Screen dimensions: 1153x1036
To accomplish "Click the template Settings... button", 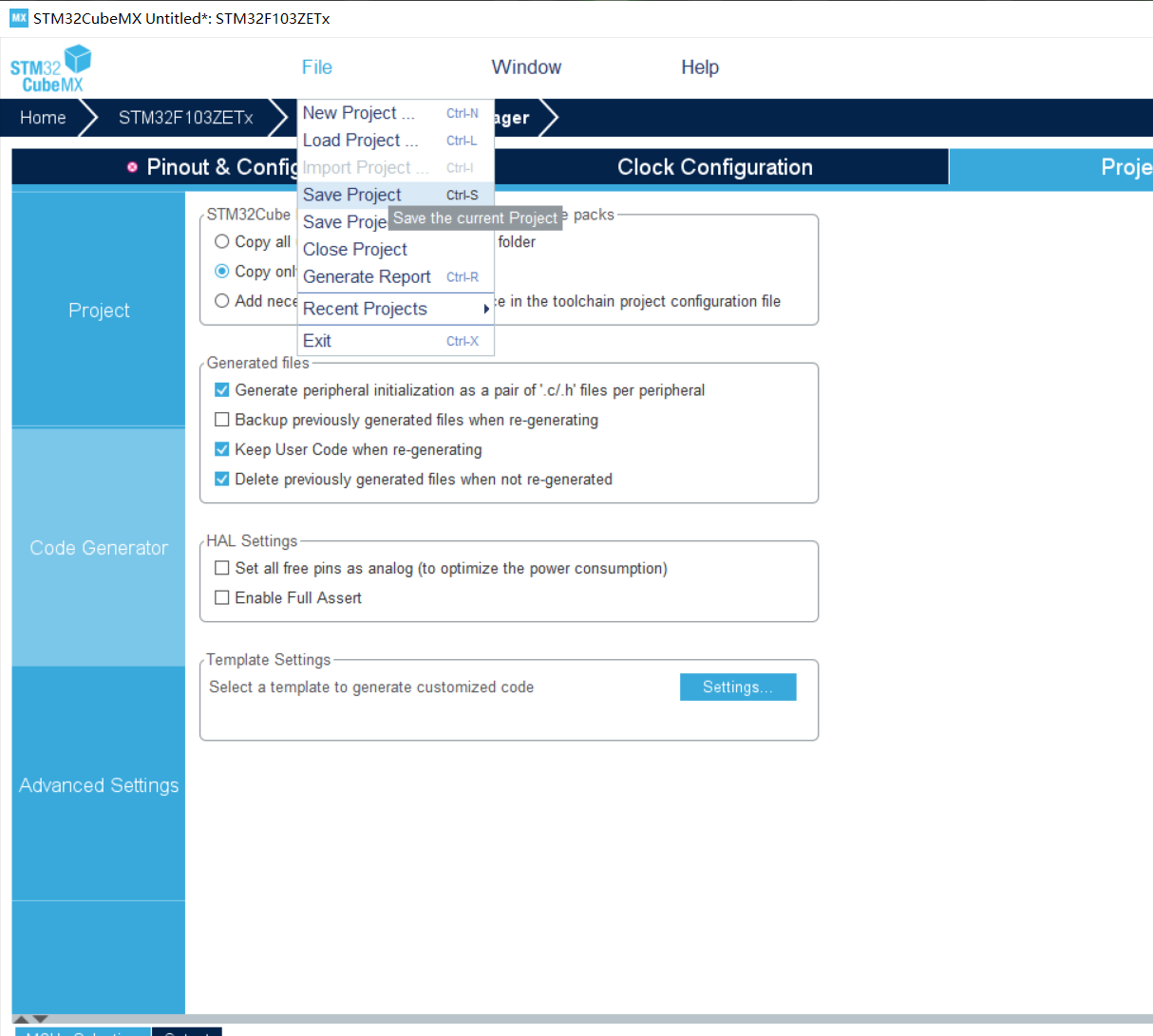I will [x=738, y=688].
